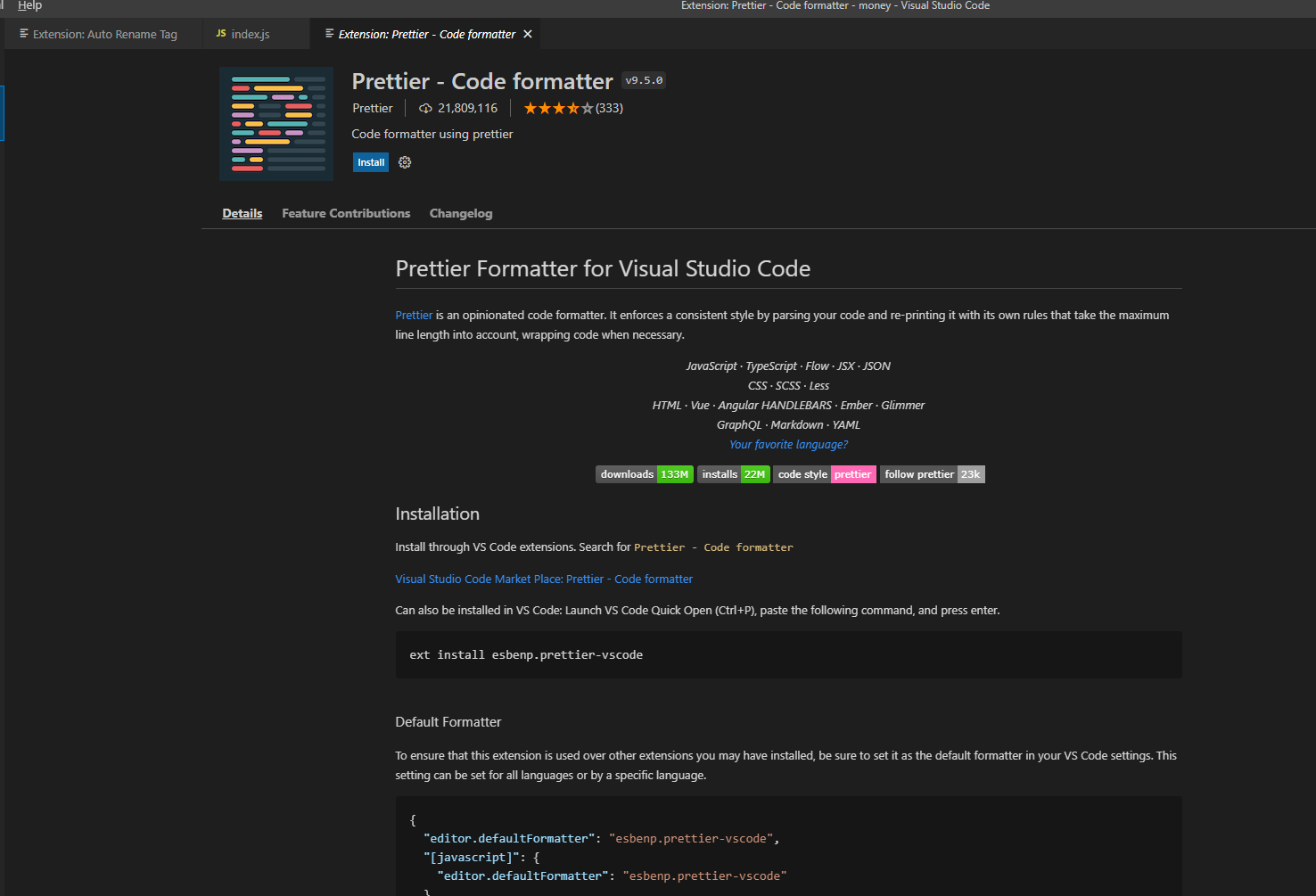Click the HTML · Vue · Angular HANDLEBARS line
This screenshot has height=896, width=1316.
tap(788, 405)
